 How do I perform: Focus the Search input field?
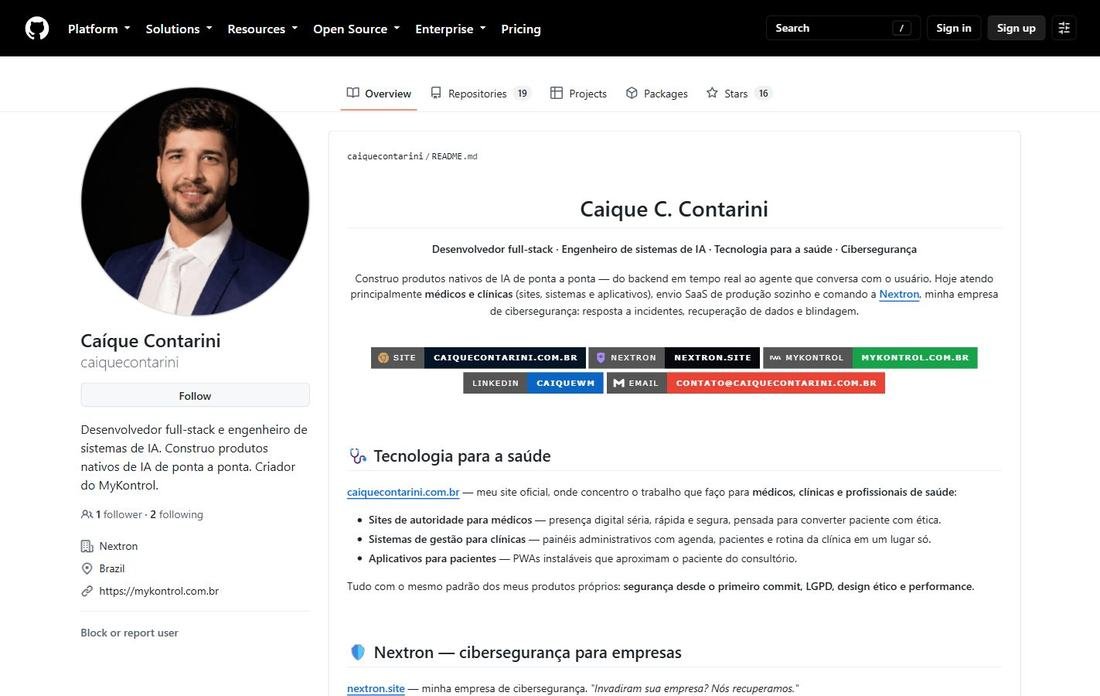(x=843, y=28)
